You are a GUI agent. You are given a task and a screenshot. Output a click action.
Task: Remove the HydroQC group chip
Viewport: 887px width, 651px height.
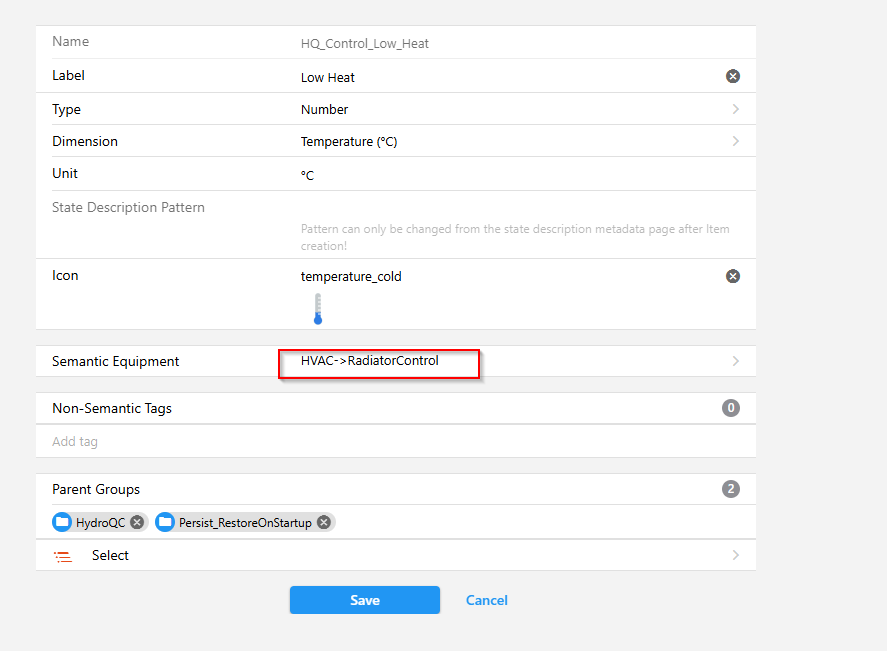[x=137, y=522]
